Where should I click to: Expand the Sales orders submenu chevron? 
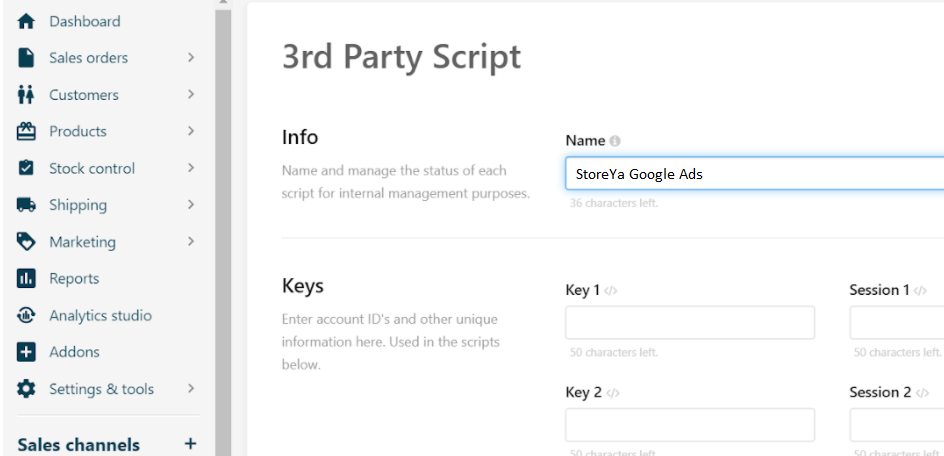(x=190, y=58)
